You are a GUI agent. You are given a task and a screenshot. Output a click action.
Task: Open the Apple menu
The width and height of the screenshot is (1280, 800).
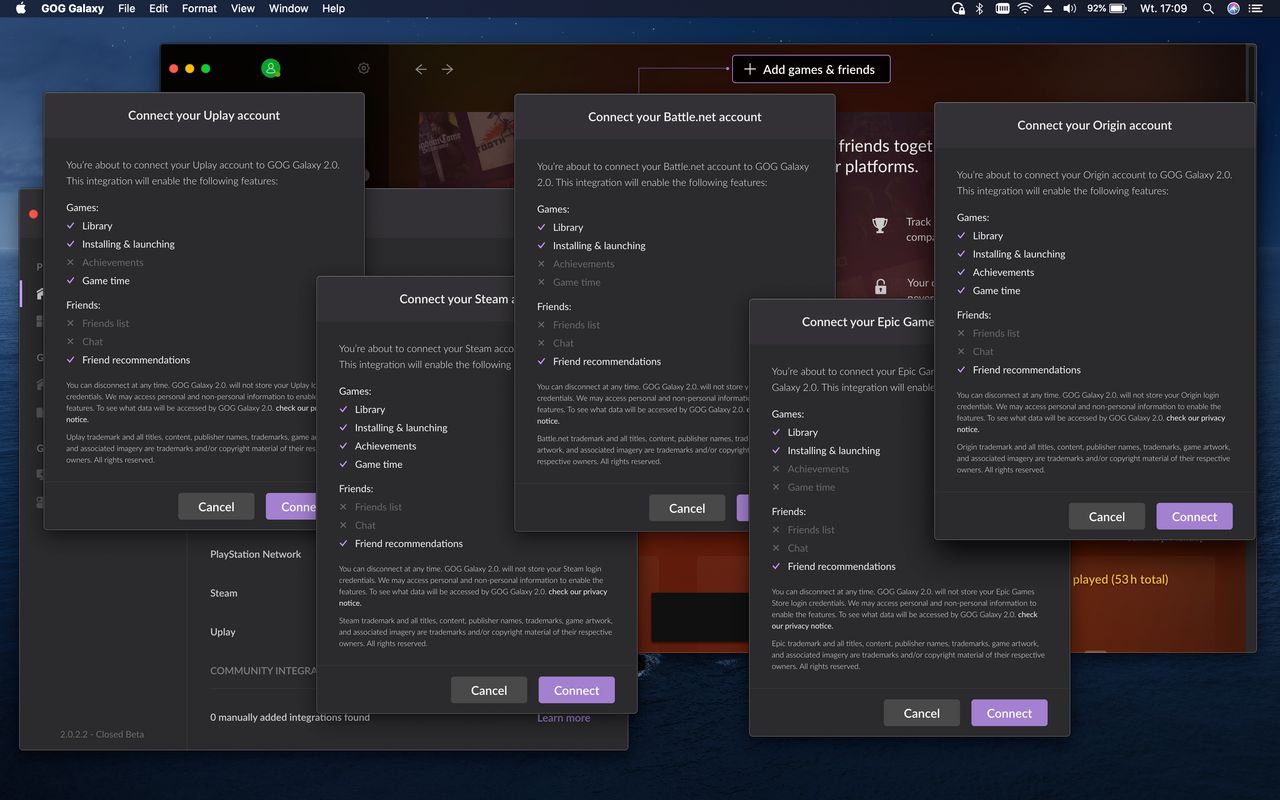coord(21,8)
